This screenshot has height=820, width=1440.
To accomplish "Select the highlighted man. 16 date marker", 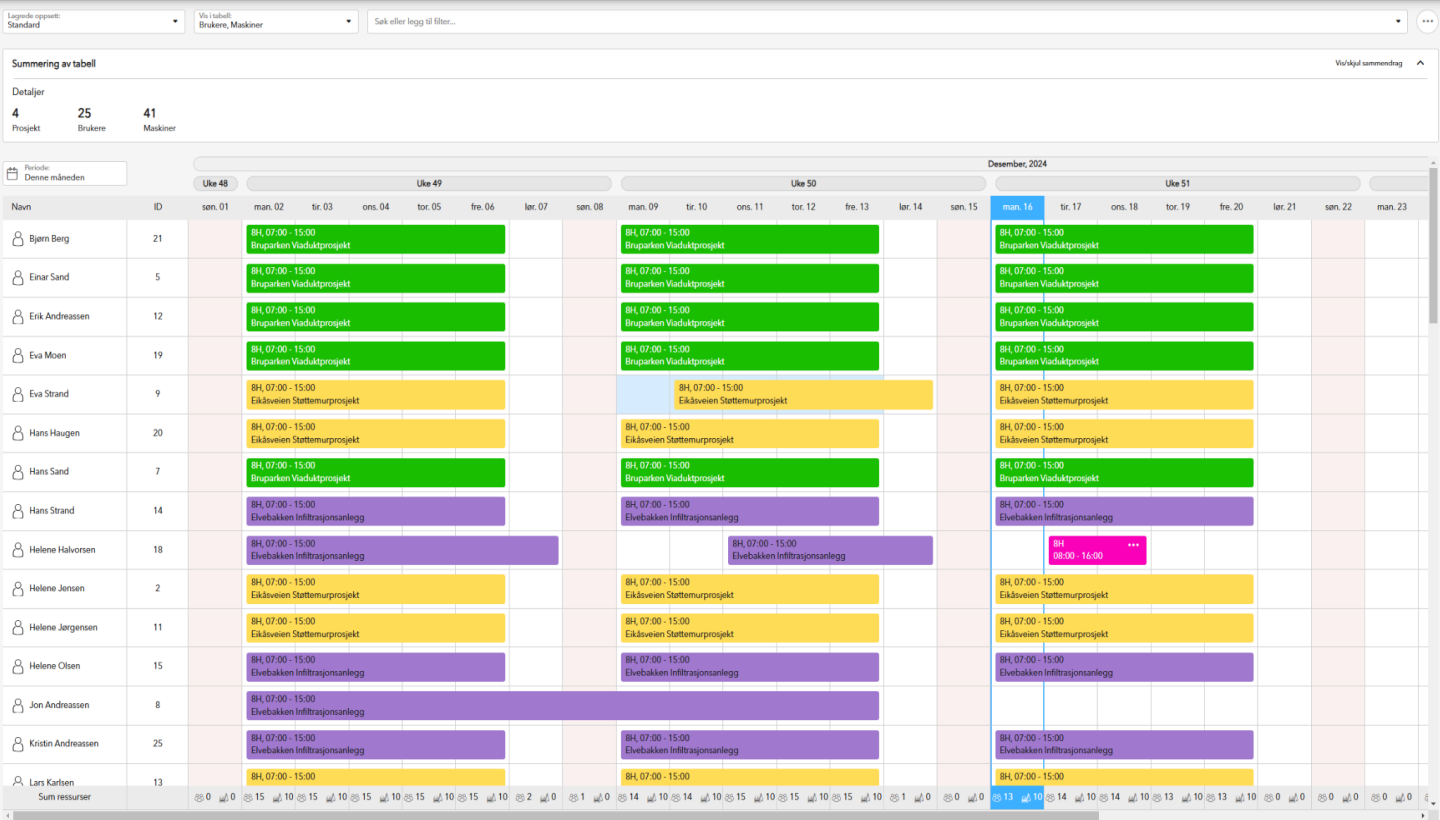I will click(1017, 207).
